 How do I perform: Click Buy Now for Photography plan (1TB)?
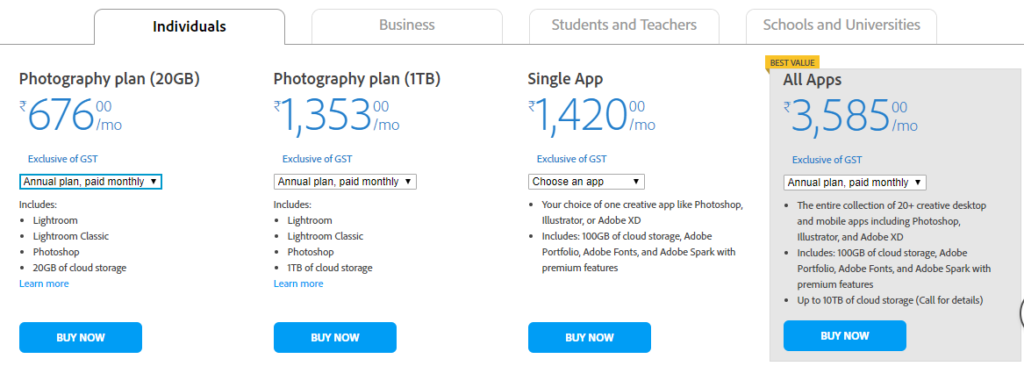click(335, 337)
